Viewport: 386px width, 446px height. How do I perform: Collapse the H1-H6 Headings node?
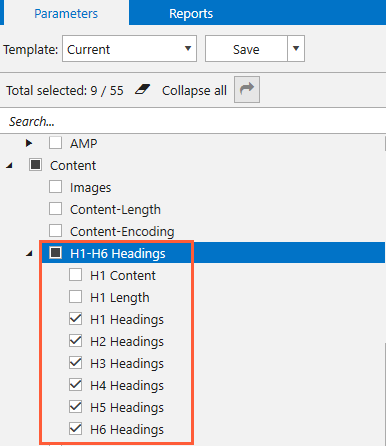point(30,254)
